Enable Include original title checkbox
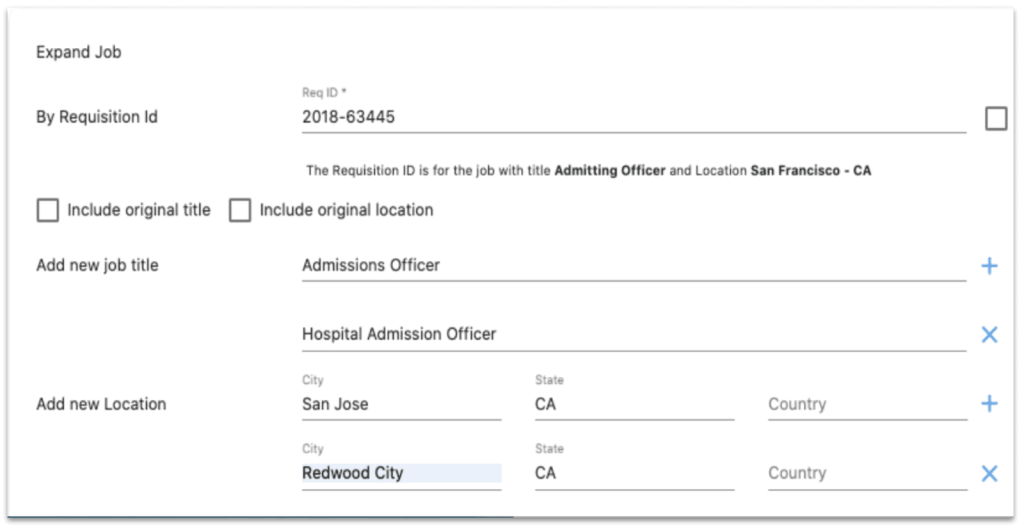 [47, 211]
